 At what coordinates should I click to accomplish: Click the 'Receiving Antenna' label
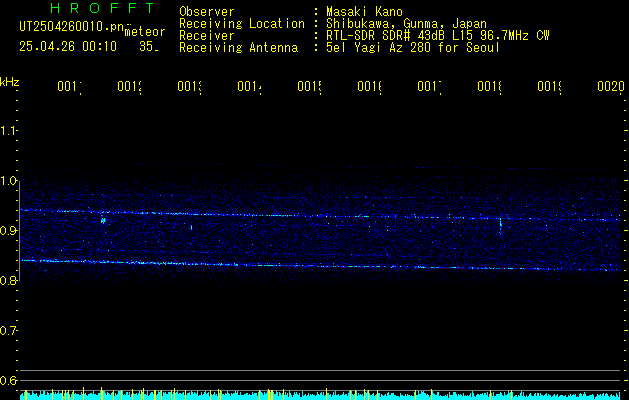[x=238, y=48]
